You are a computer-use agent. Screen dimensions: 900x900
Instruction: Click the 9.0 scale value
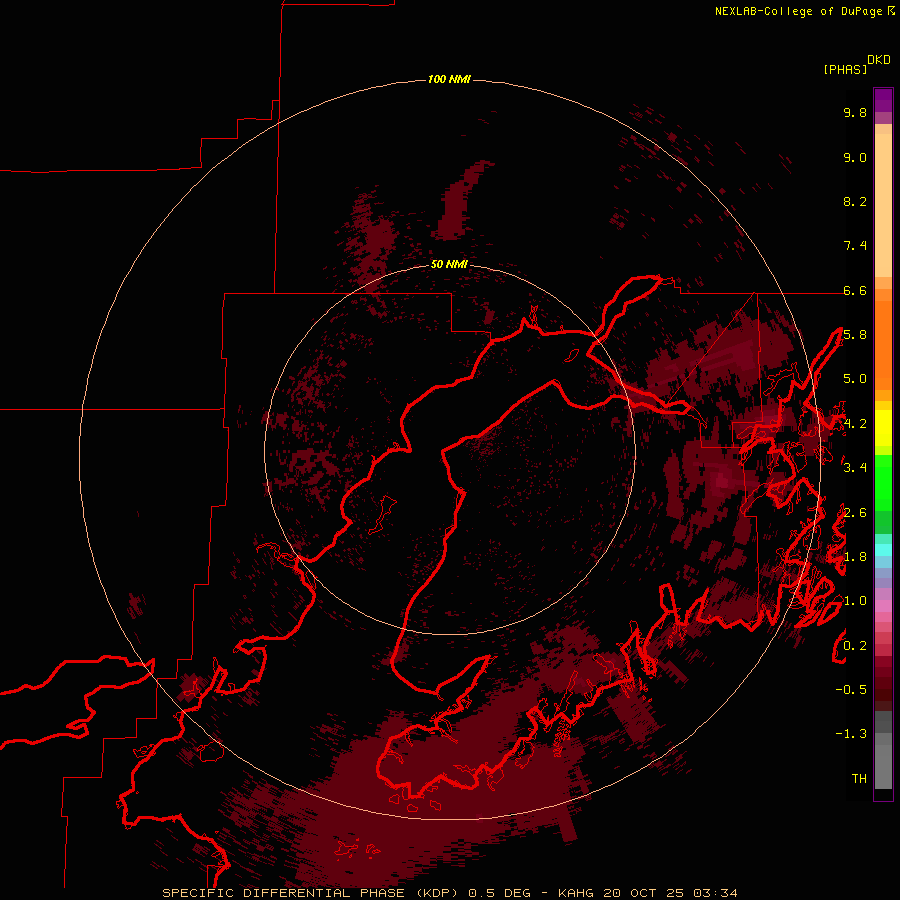pos(855,157)
